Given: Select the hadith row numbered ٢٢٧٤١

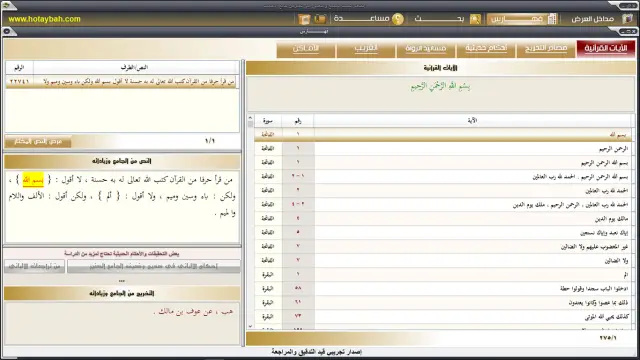Looking at the screenshot, I should 122,82.
